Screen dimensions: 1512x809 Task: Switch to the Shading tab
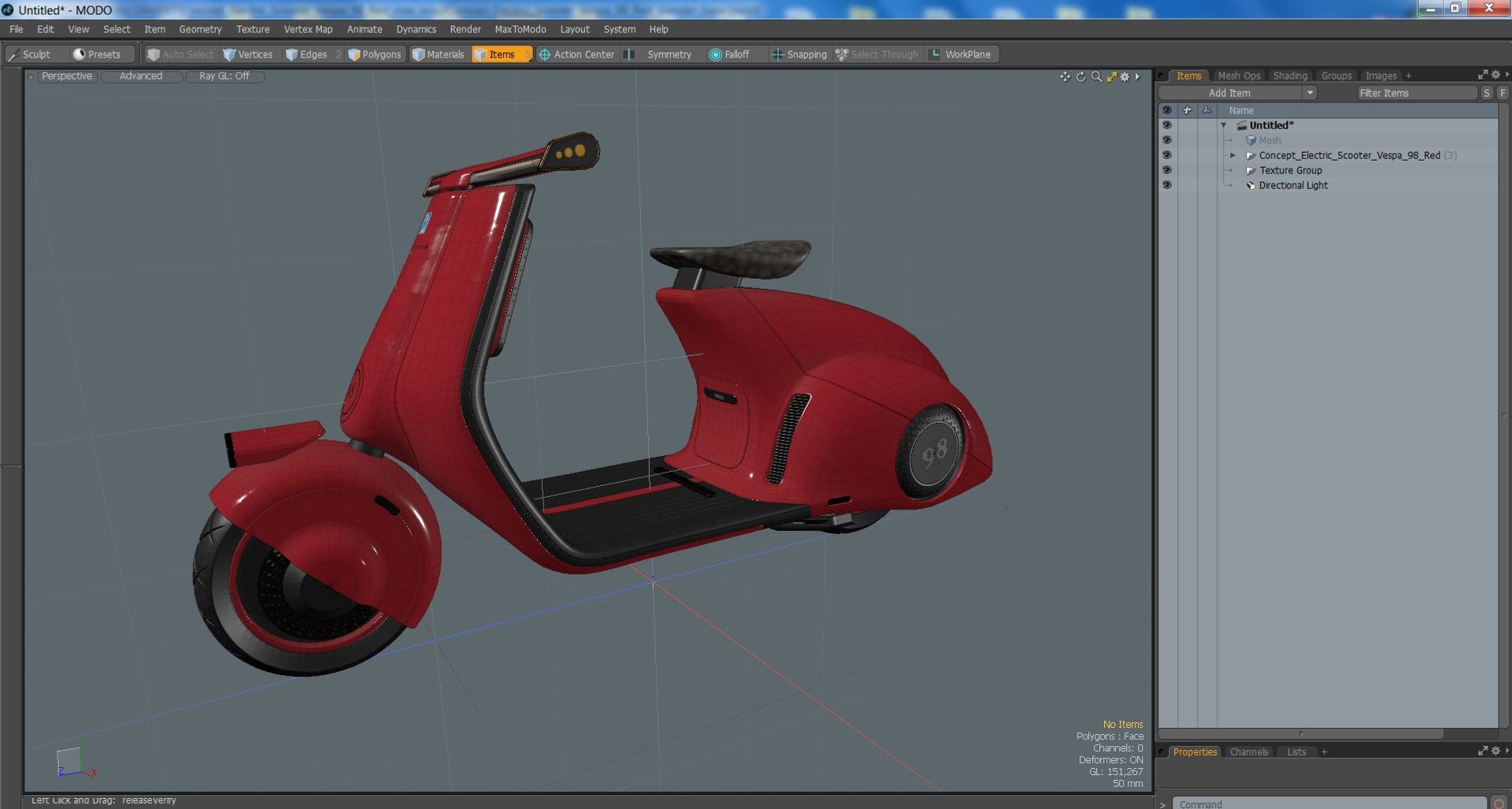click(x=1290, y=76)
